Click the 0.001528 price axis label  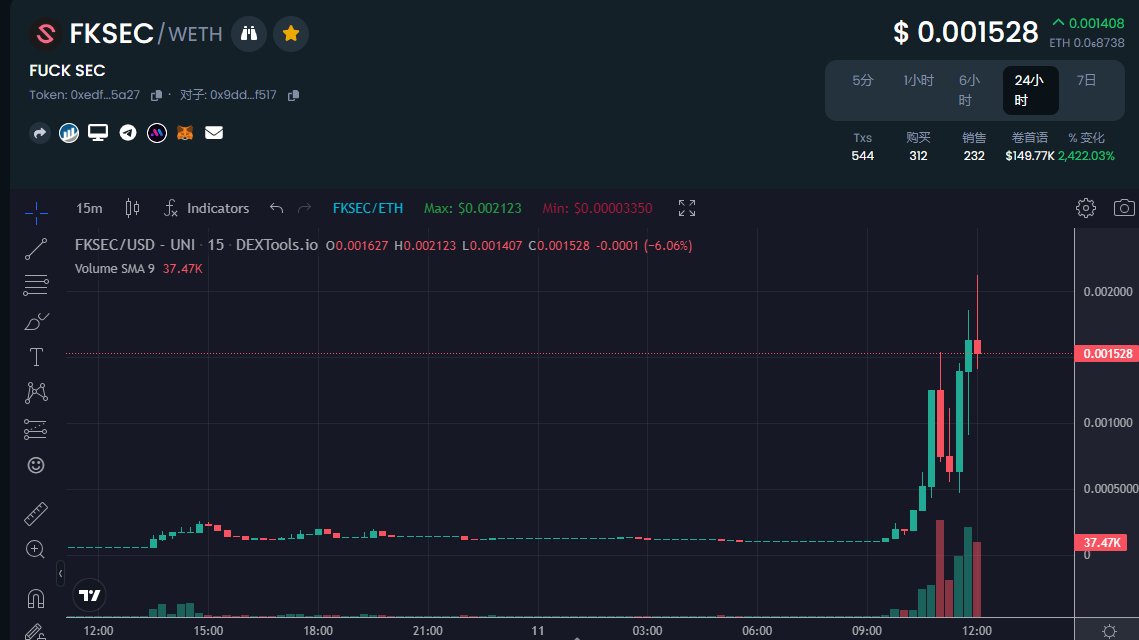(x=1107, y=354)
